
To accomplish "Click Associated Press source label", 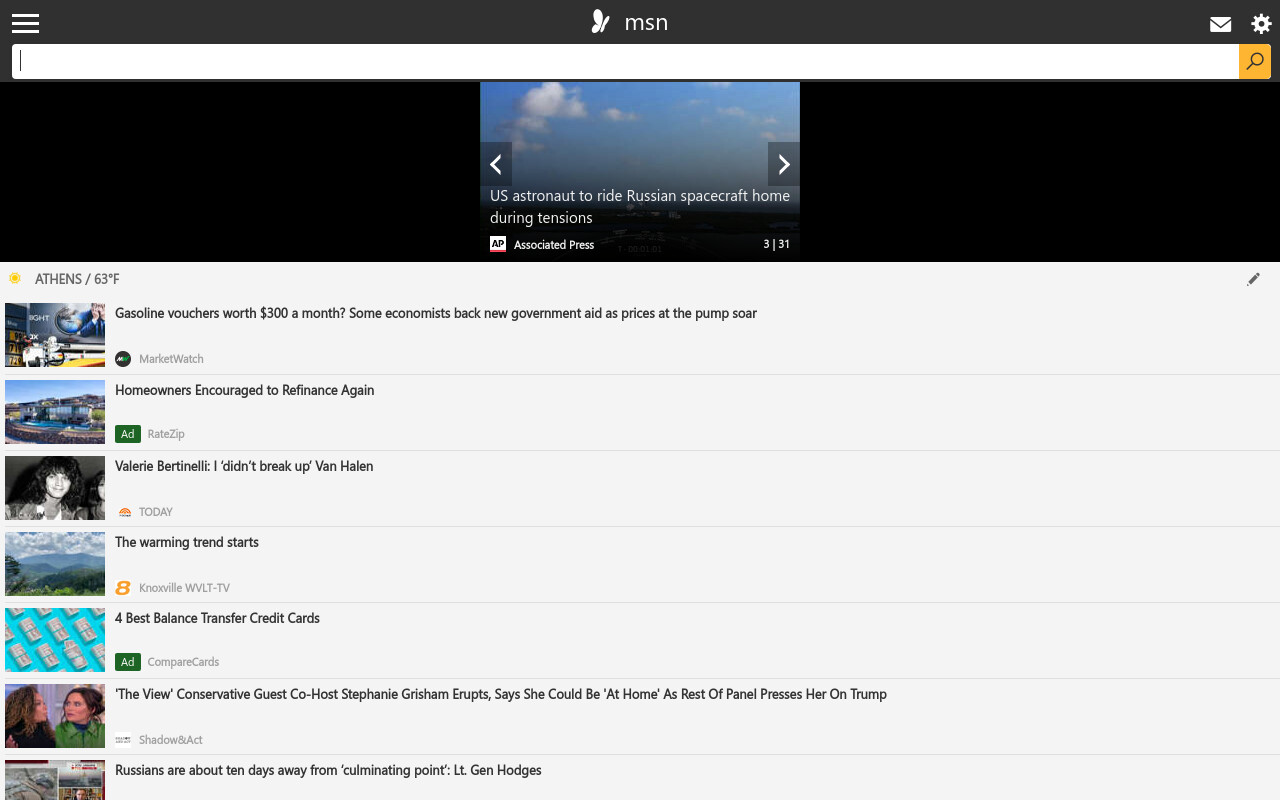I will click(x=554, y=245).
